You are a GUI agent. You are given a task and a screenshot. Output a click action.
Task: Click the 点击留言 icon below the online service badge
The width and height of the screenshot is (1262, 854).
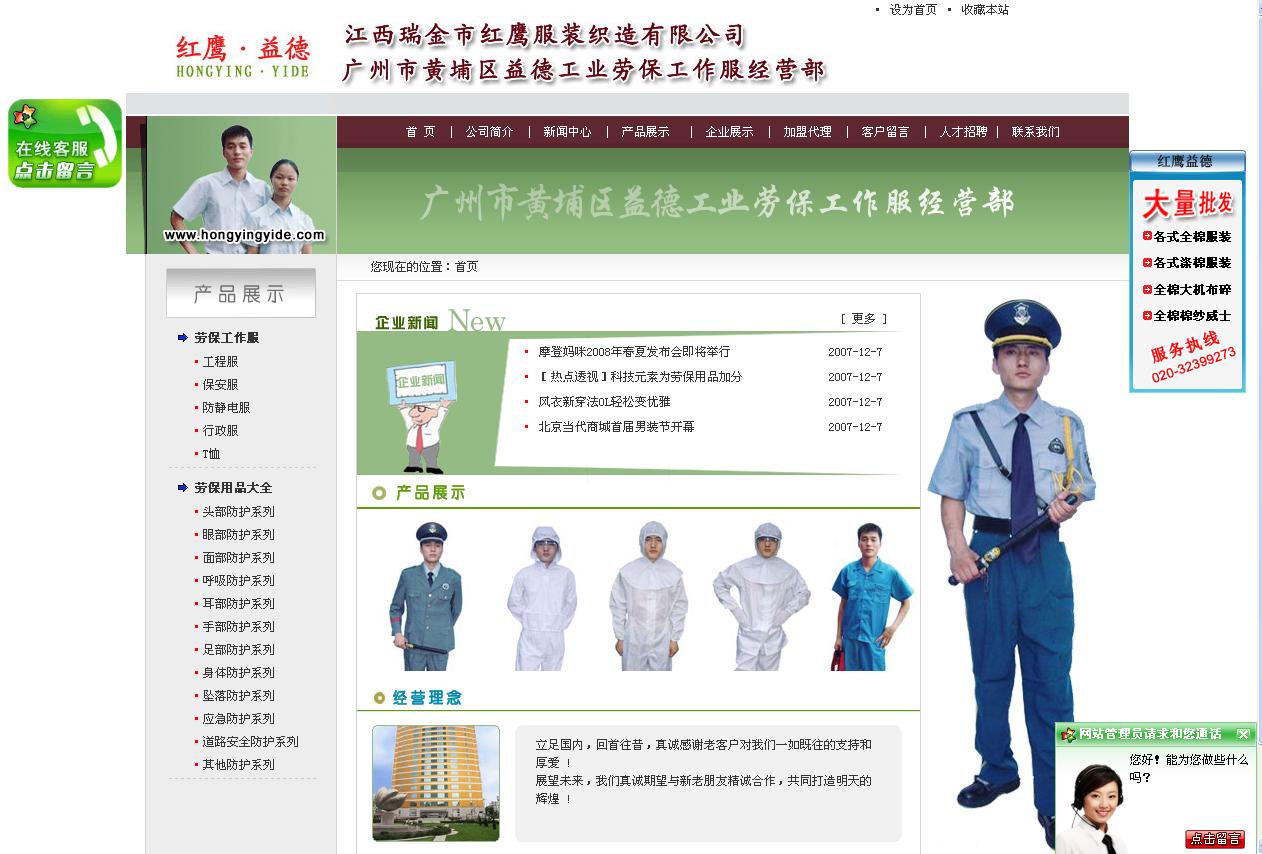pos(55,172)
